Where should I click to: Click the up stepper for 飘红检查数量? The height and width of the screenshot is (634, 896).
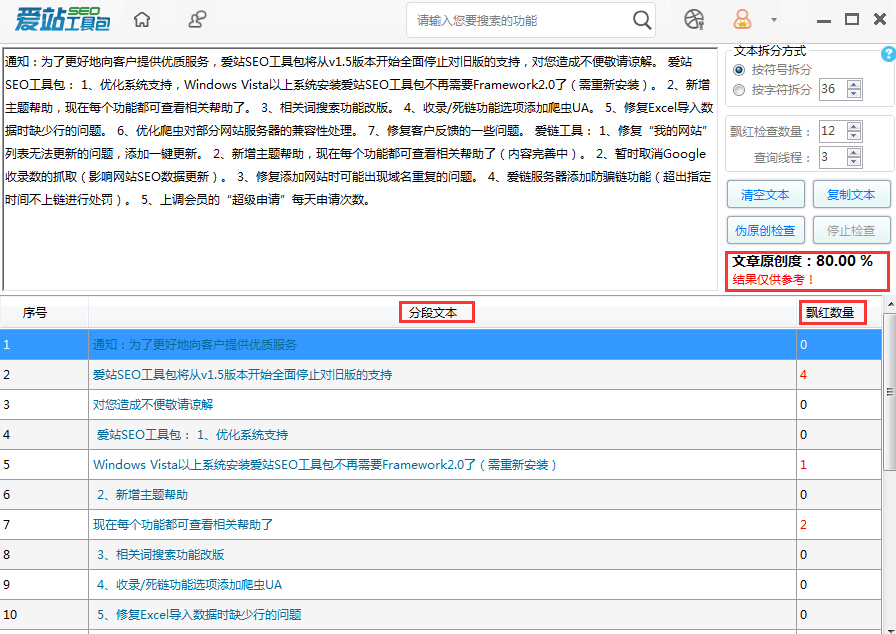[853, 125]
